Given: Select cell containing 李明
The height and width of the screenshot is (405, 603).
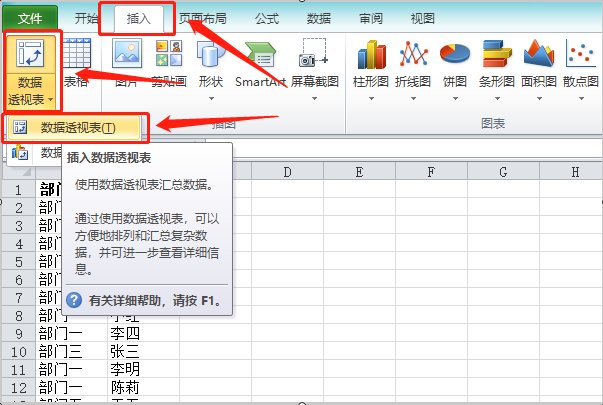Looking at the screenshot, I should coord(143,369).
